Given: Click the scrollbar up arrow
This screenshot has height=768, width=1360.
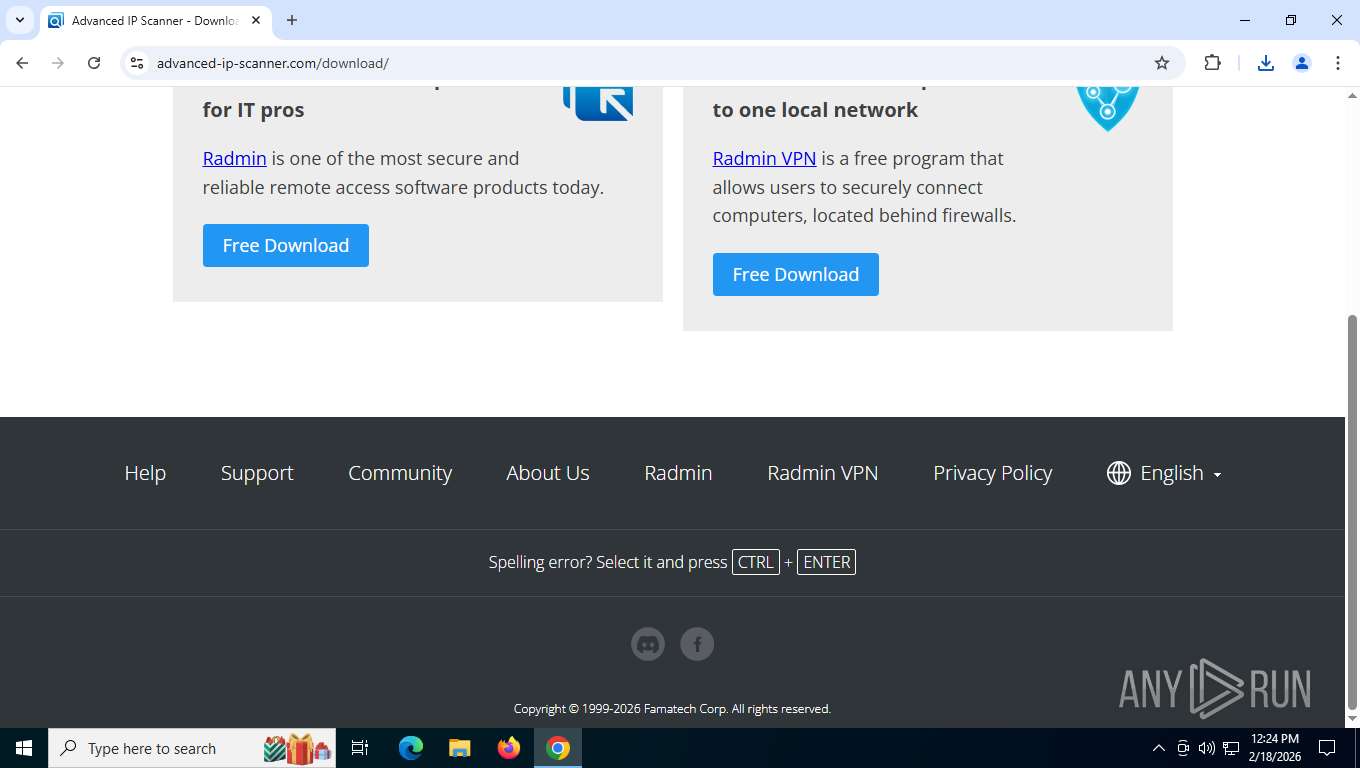Looking at the screenshot, I should pyautogui.click(x=1352, y=94).
